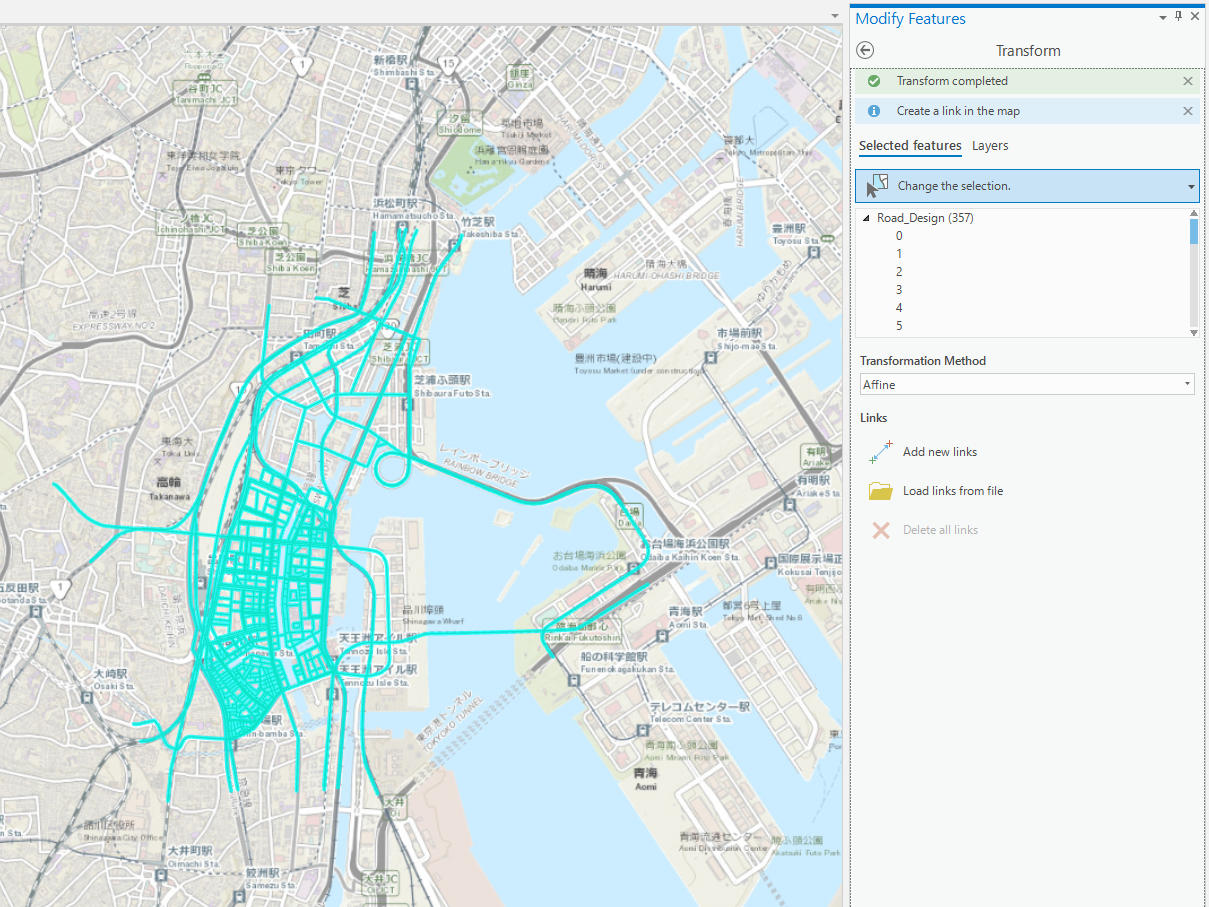Close the Modify Features pane
Screen dimensions: 1209x907
coord(1195,17)
